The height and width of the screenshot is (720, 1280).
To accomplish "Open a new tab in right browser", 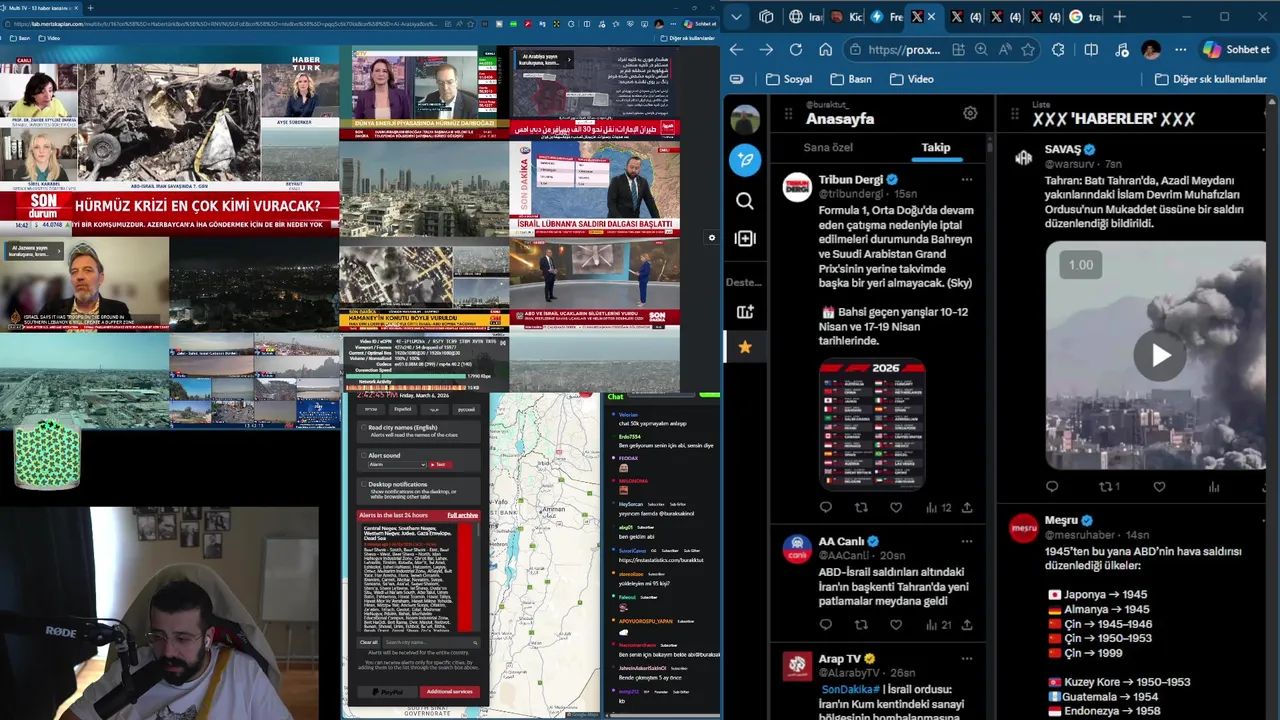I will (x=1119, y=16).
